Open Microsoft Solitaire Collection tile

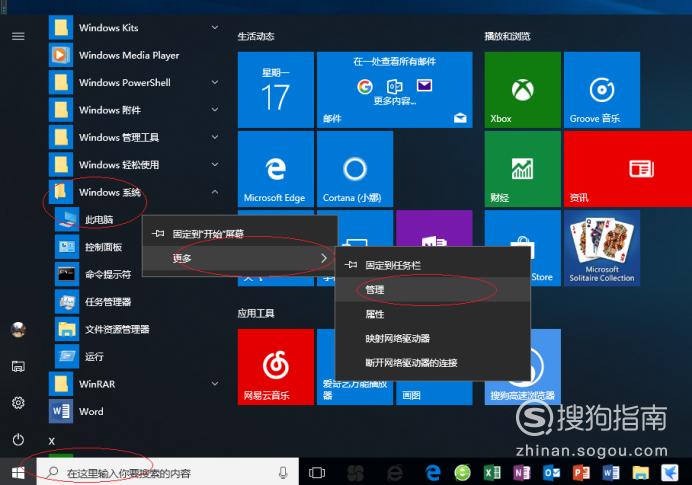tap(602, 248)
